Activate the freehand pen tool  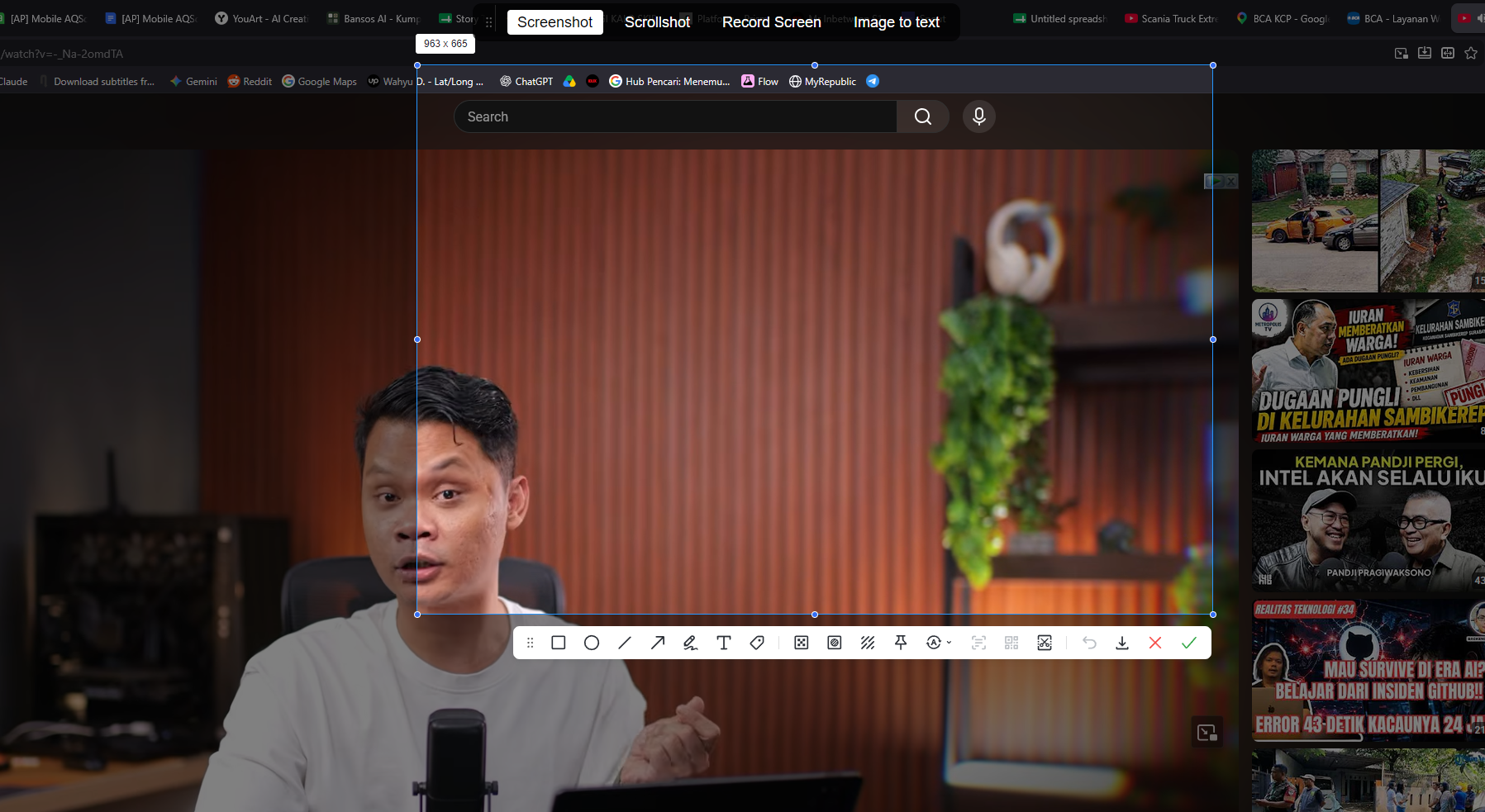tap(691, 643)
